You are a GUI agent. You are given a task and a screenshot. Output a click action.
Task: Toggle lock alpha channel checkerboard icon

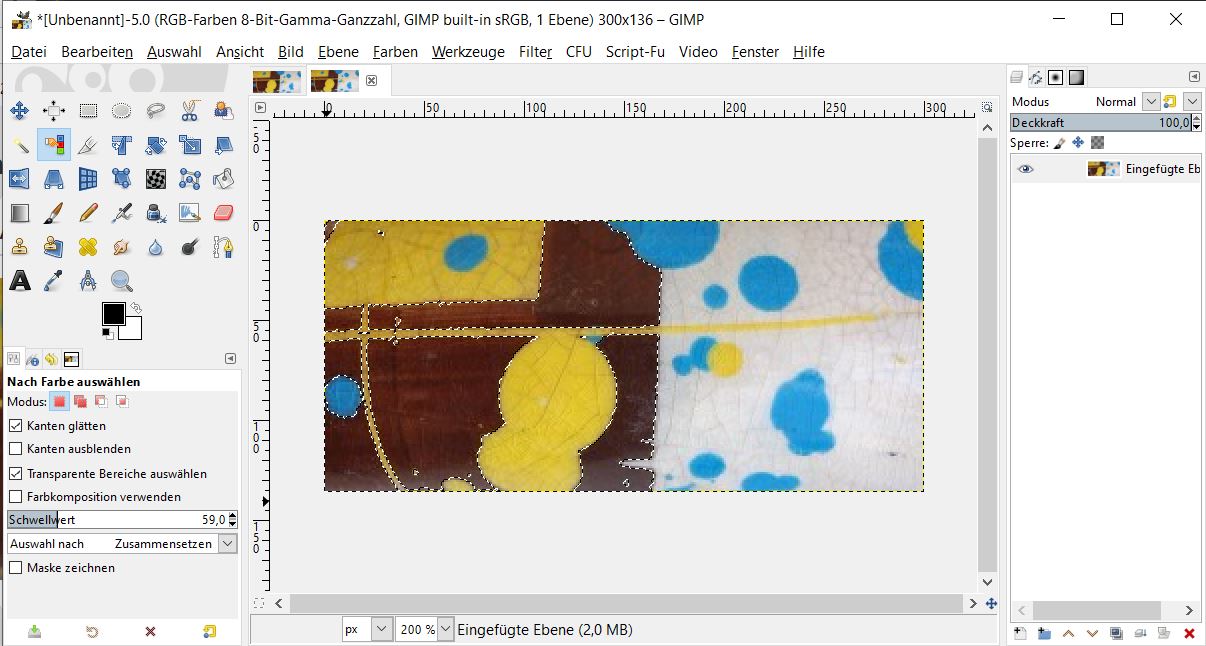click(x=1097, y=143)
